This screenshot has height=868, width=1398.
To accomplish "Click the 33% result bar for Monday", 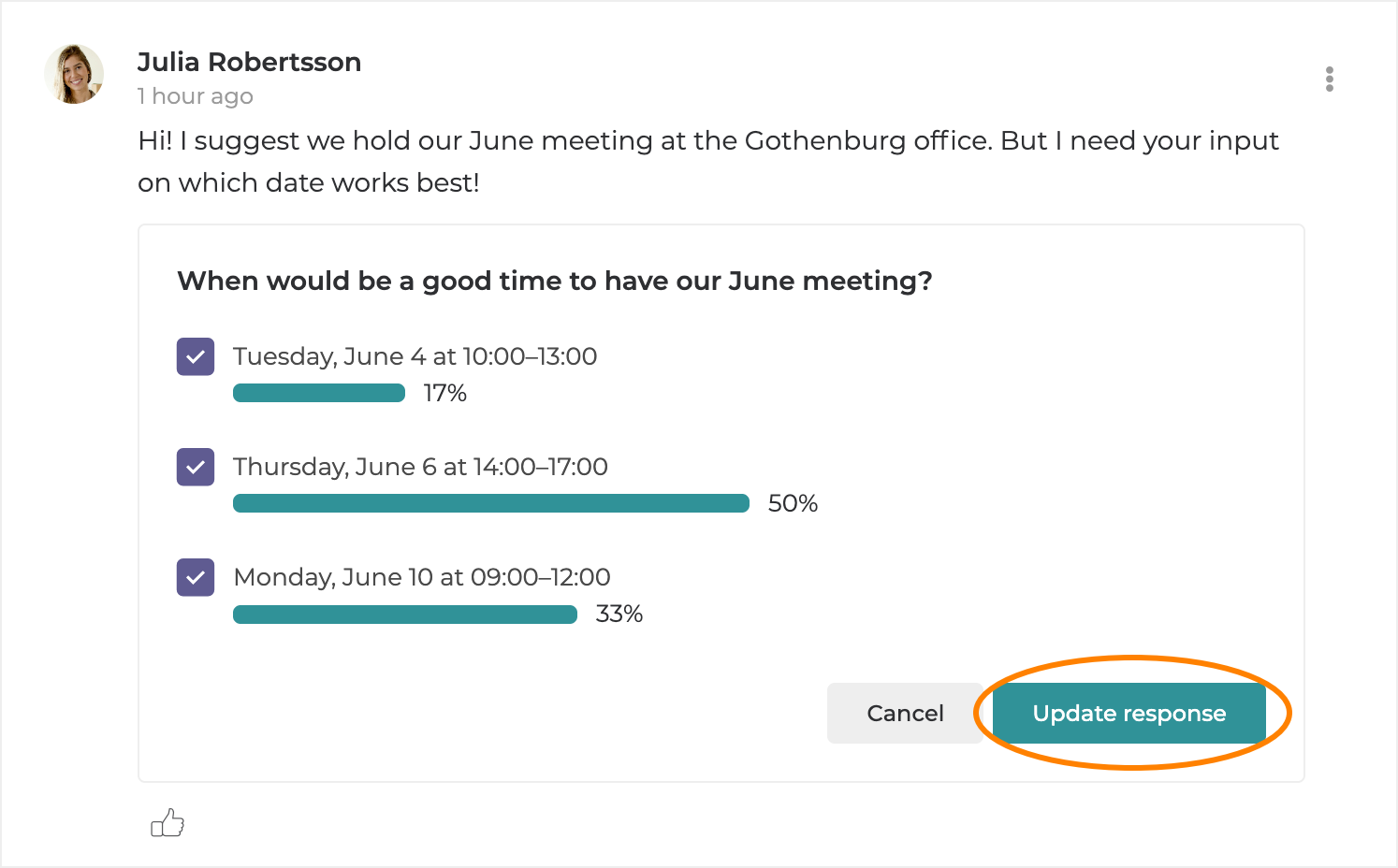I will point(404,614).
